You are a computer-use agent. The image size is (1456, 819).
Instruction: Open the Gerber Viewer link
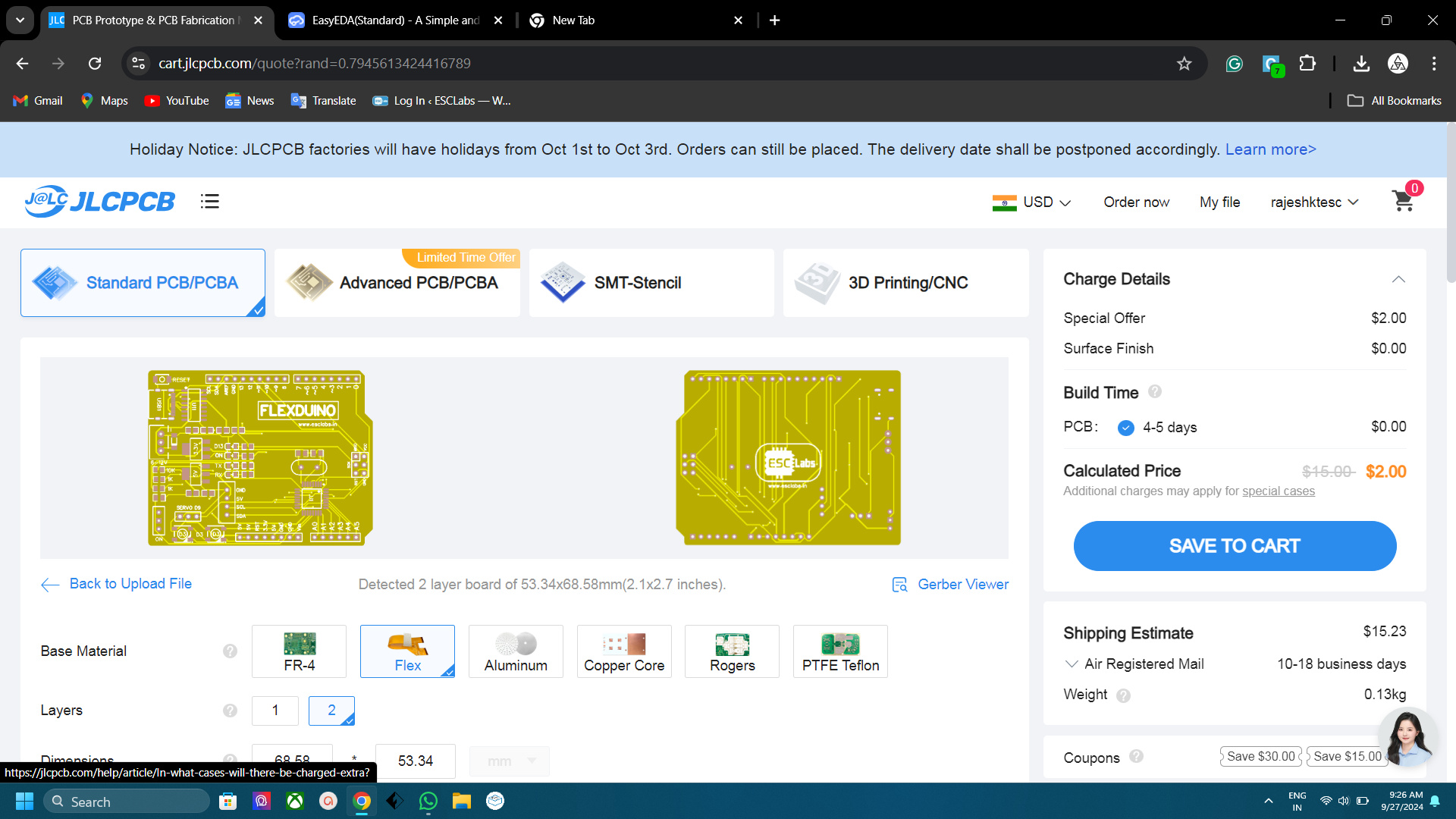point(963,585)
